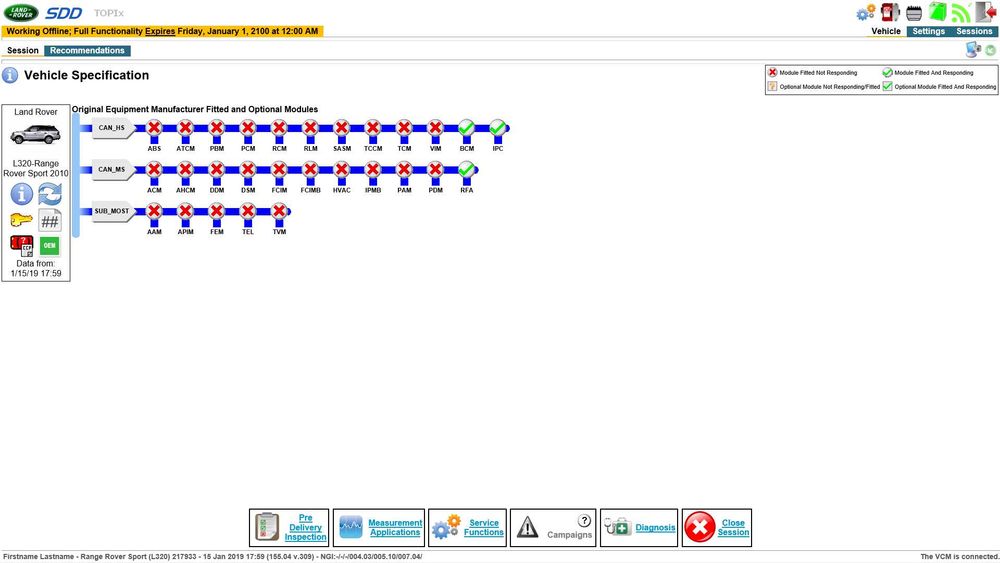Click the TCCM module icon
1000x563 pixels.
372,128
